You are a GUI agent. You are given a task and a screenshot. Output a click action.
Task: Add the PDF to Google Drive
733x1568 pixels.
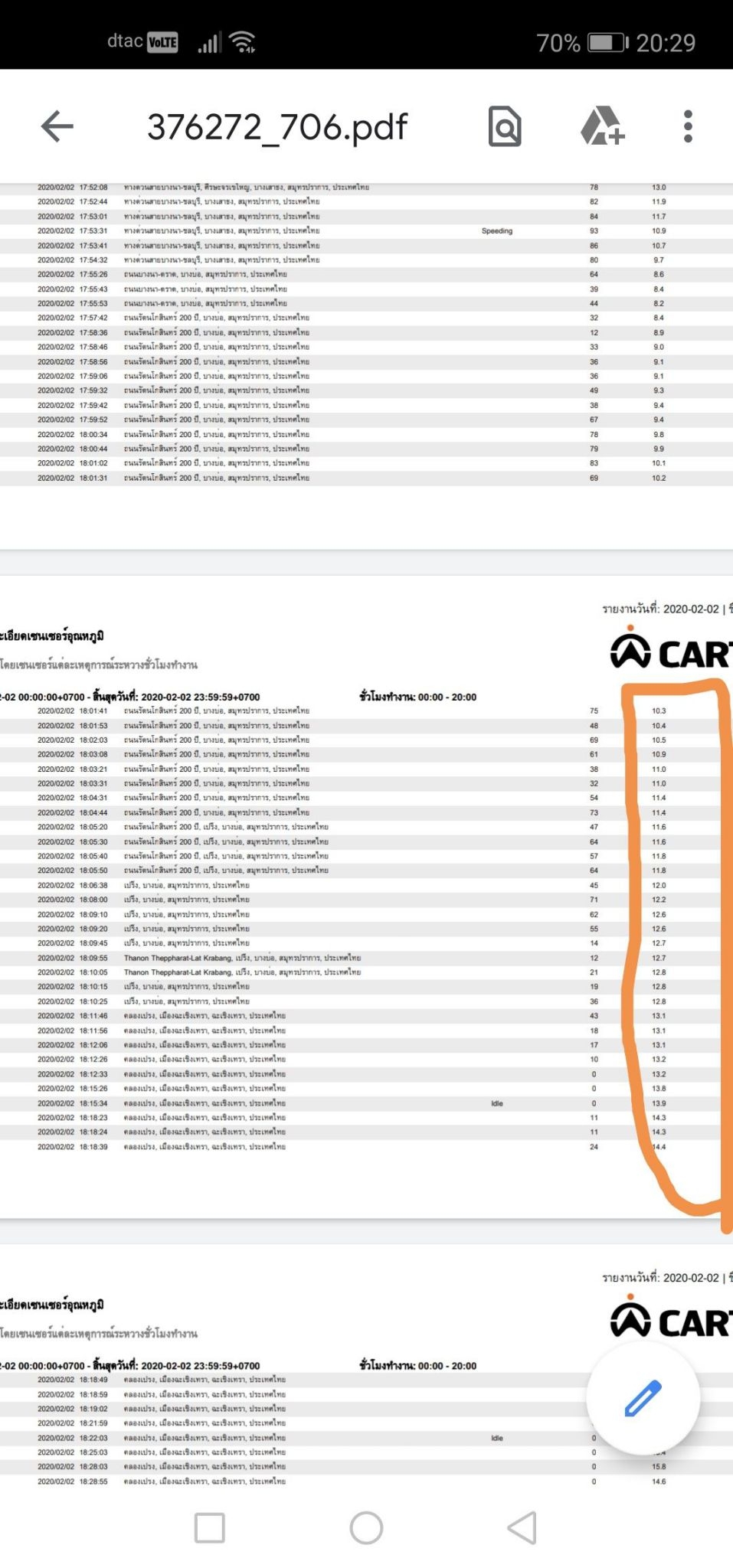[x=603, y=126]
